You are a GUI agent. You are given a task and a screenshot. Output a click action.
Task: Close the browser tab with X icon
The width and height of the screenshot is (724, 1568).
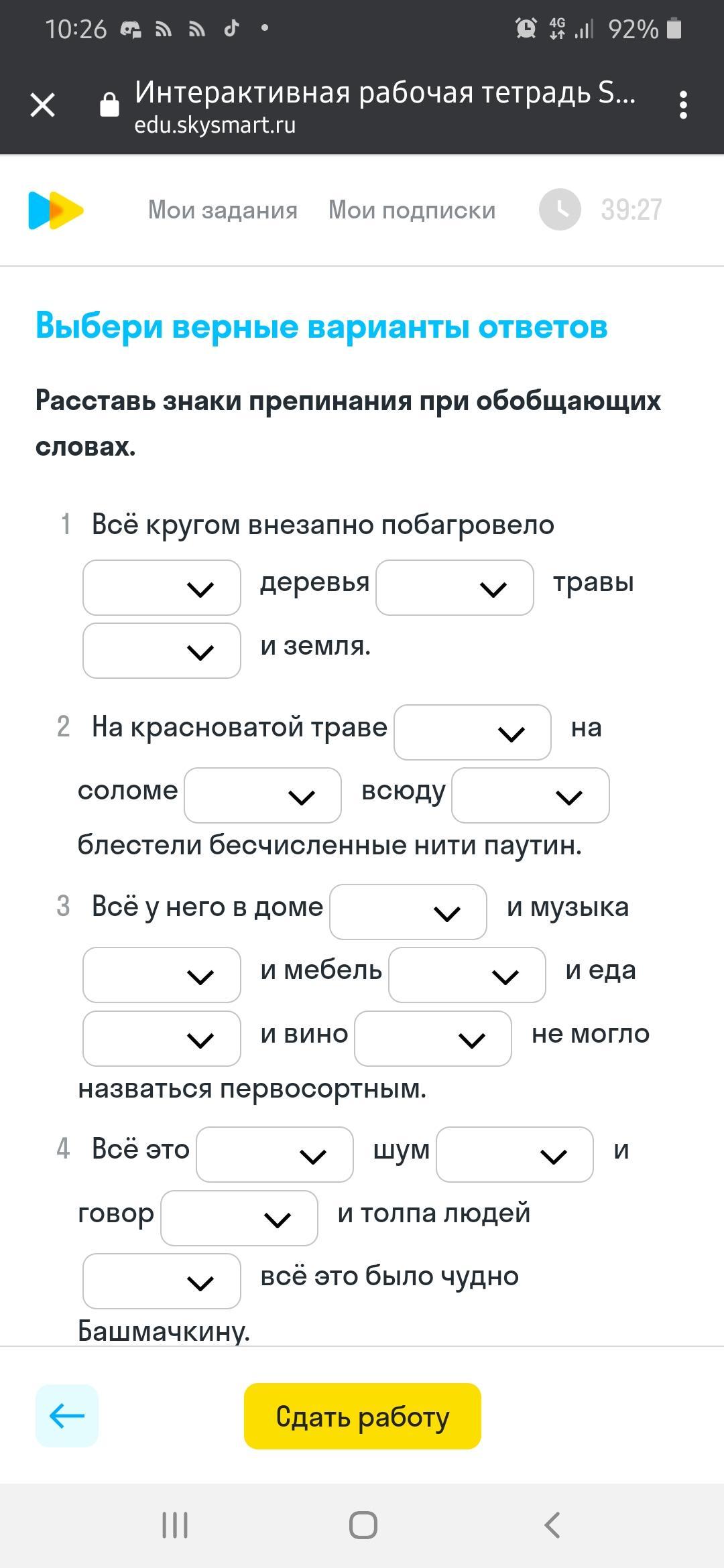[x=43, y=105]
